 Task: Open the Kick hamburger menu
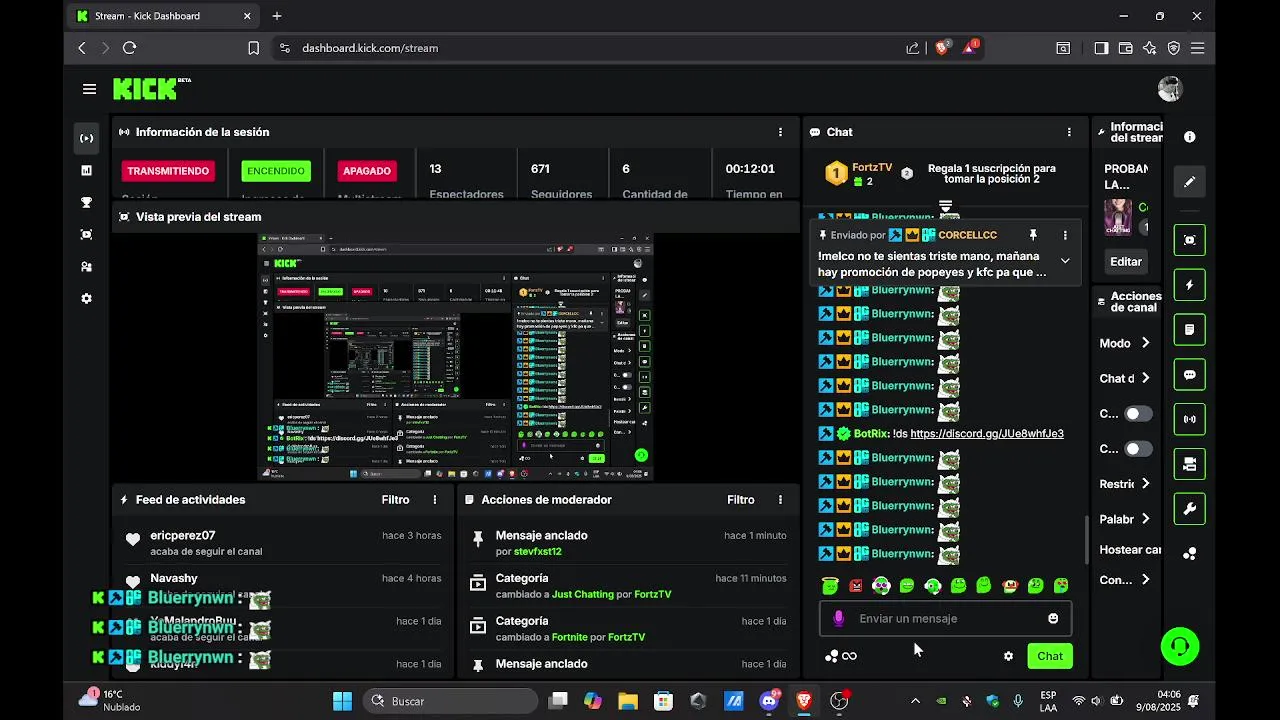point(89,89)
